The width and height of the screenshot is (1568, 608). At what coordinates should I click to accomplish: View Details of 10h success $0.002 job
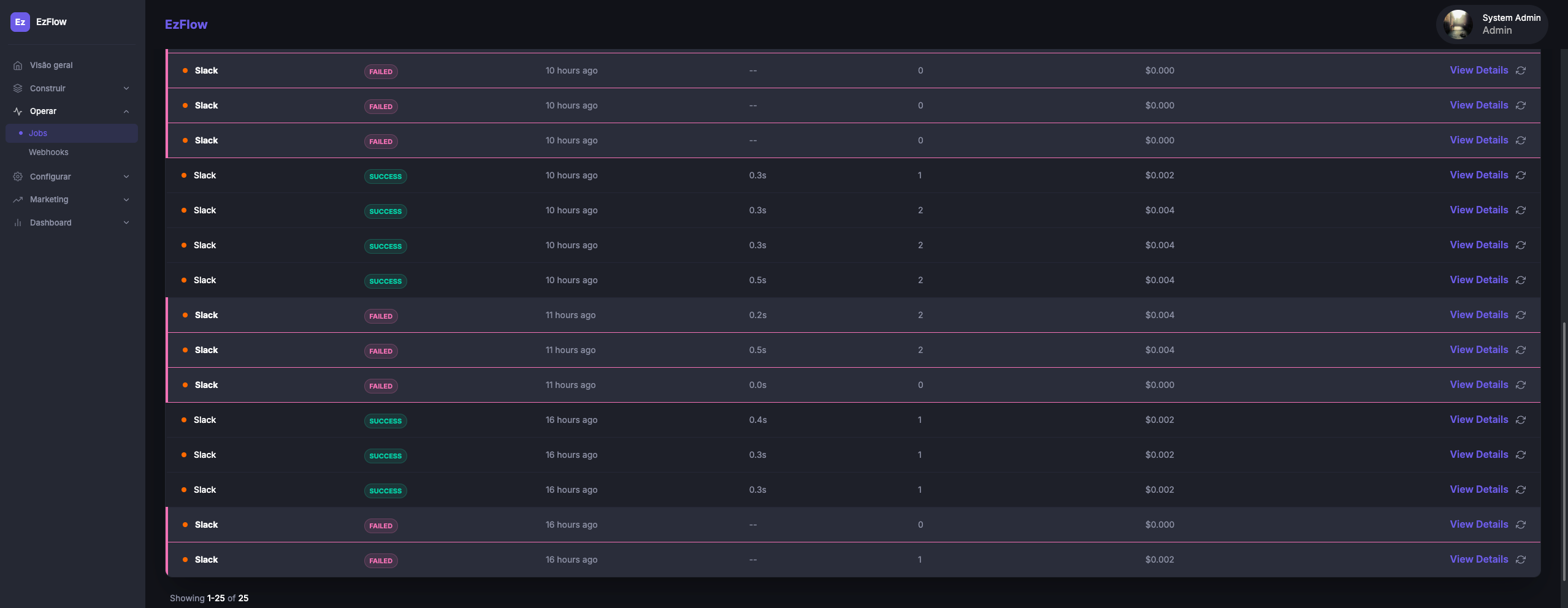click(1478, 175)
